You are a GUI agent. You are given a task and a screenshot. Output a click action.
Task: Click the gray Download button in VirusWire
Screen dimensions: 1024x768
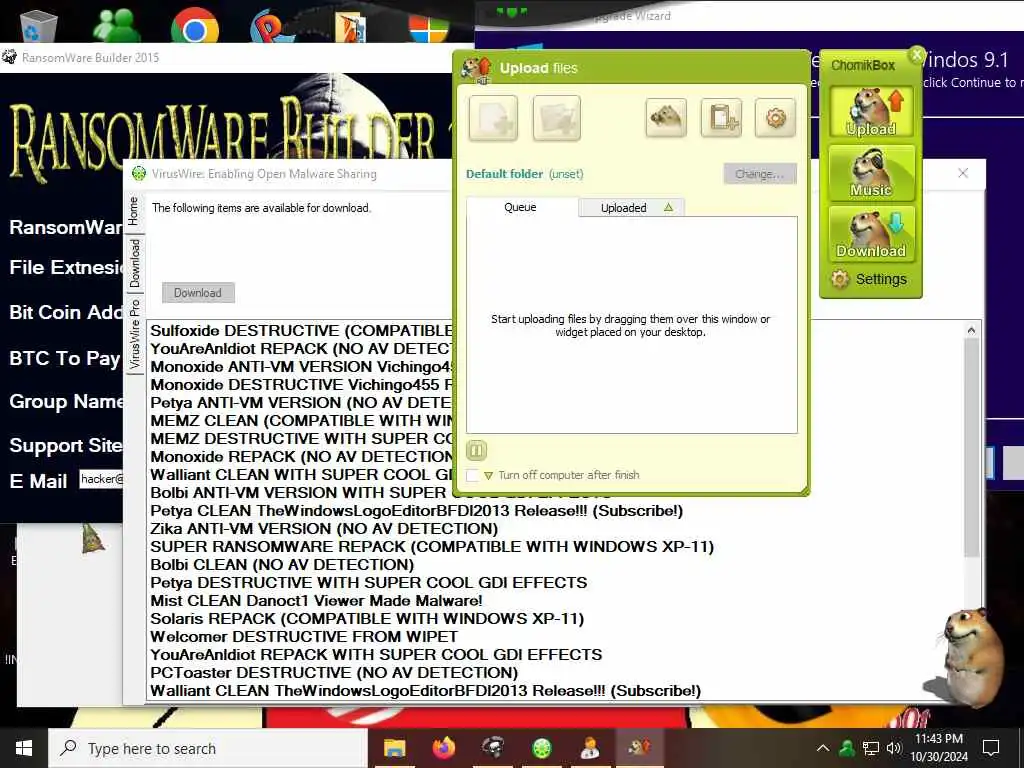198,293
